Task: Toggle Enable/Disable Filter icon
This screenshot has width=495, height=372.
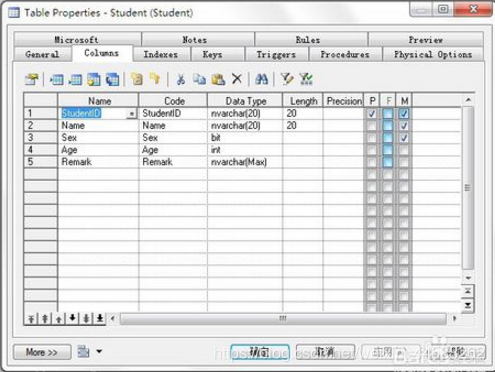Action: (306, 79)
